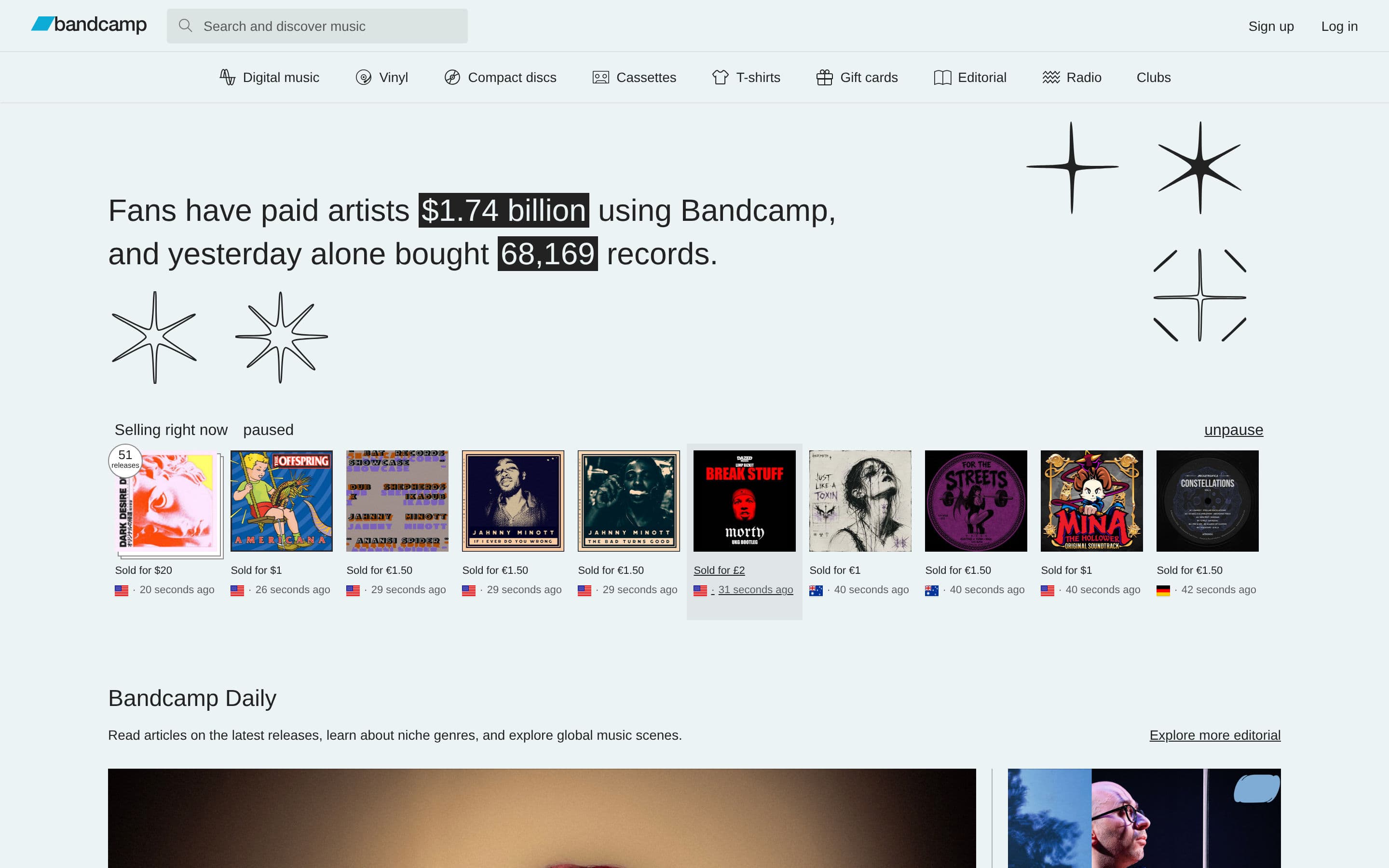Click the '26 seconds ago' text

coord(293,590)
